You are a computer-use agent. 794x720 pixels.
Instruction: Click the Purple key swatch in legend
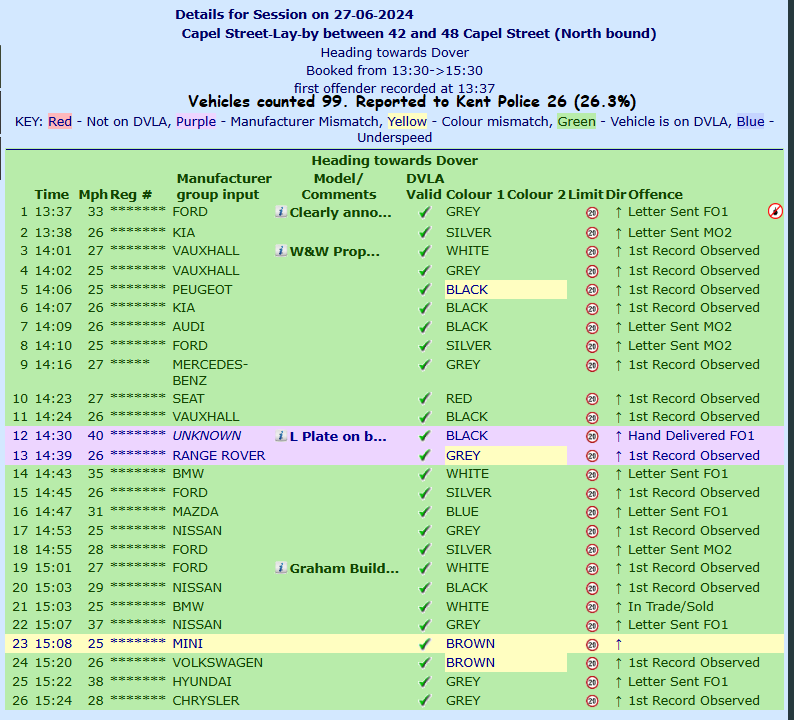coord(196,122)
